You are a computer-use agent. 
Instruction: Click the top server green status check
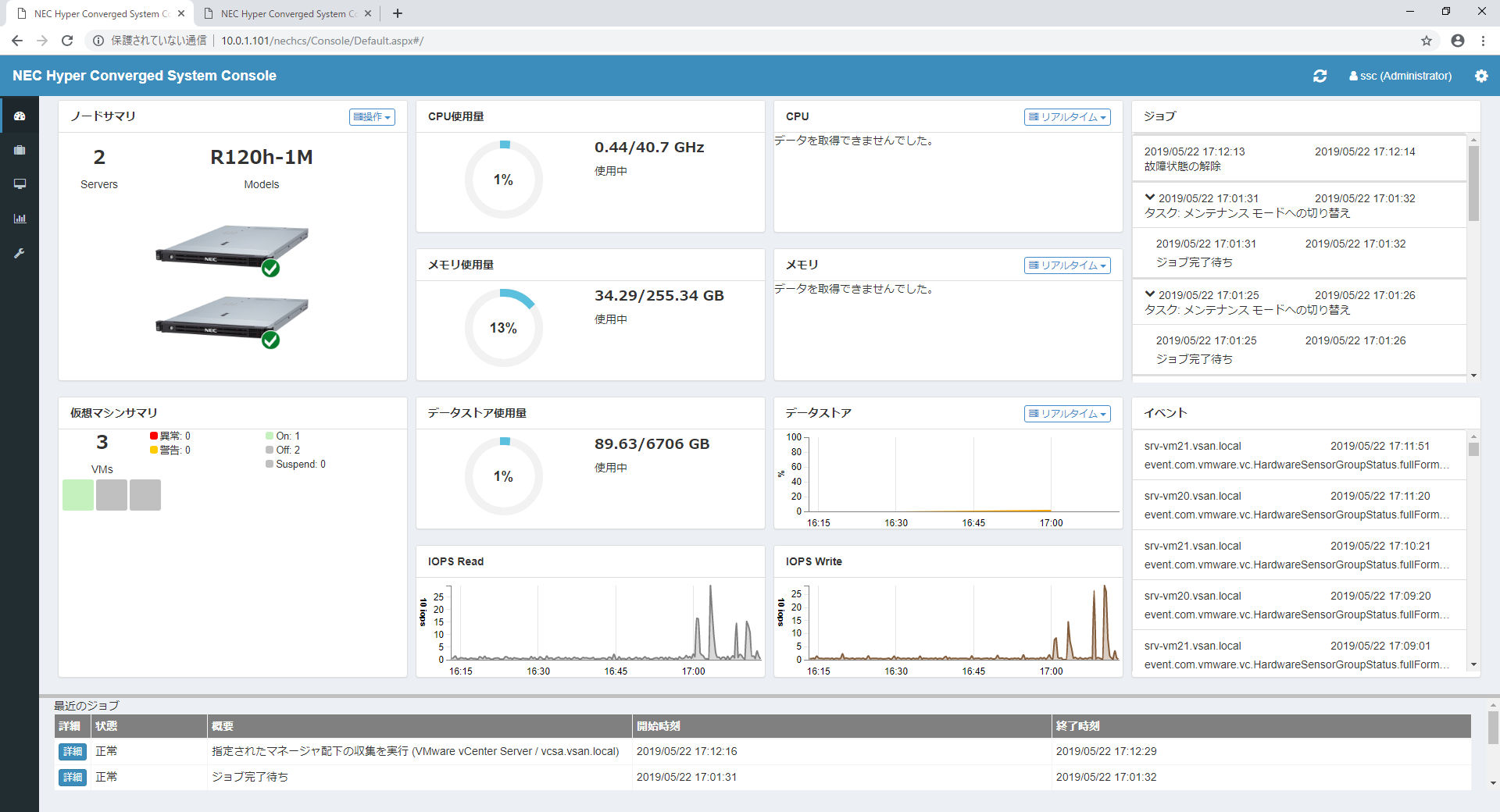(270, 268)
